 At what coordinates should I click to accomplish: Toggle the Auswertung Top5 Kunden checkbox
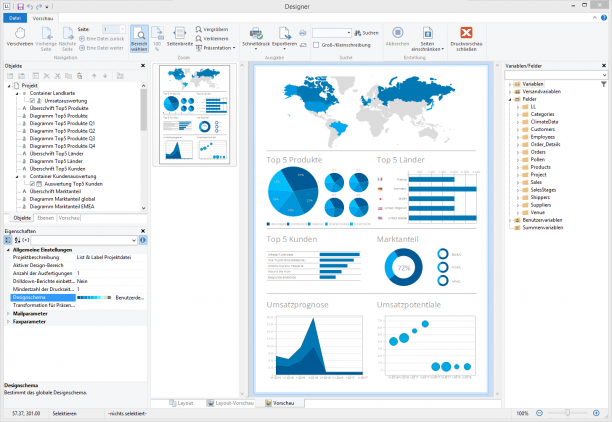click(32, 184)
